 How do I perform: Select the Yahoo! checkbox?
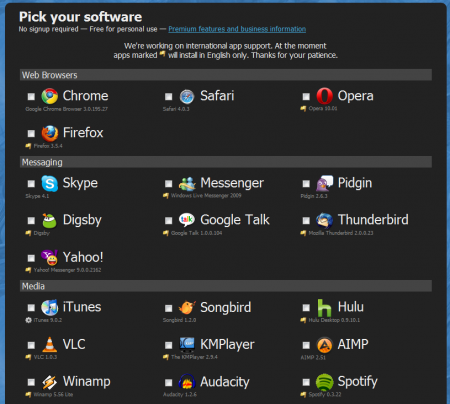[31, 258]
